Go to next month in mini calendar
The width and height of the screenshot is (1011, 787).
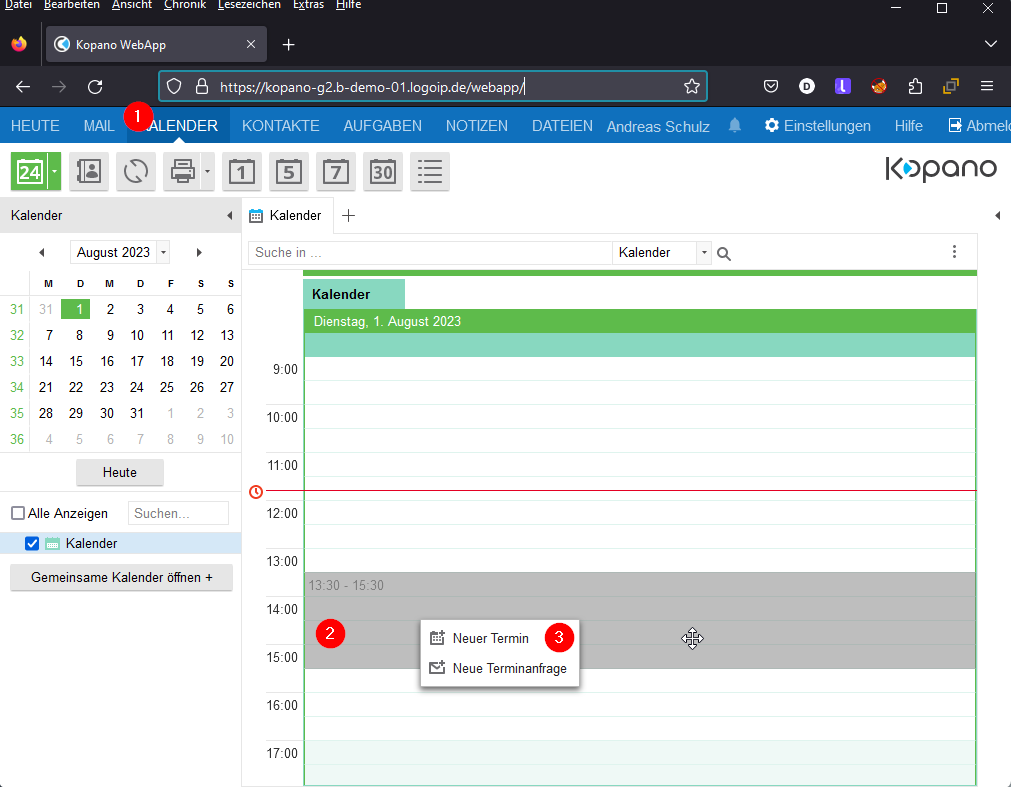pos(199,253)
